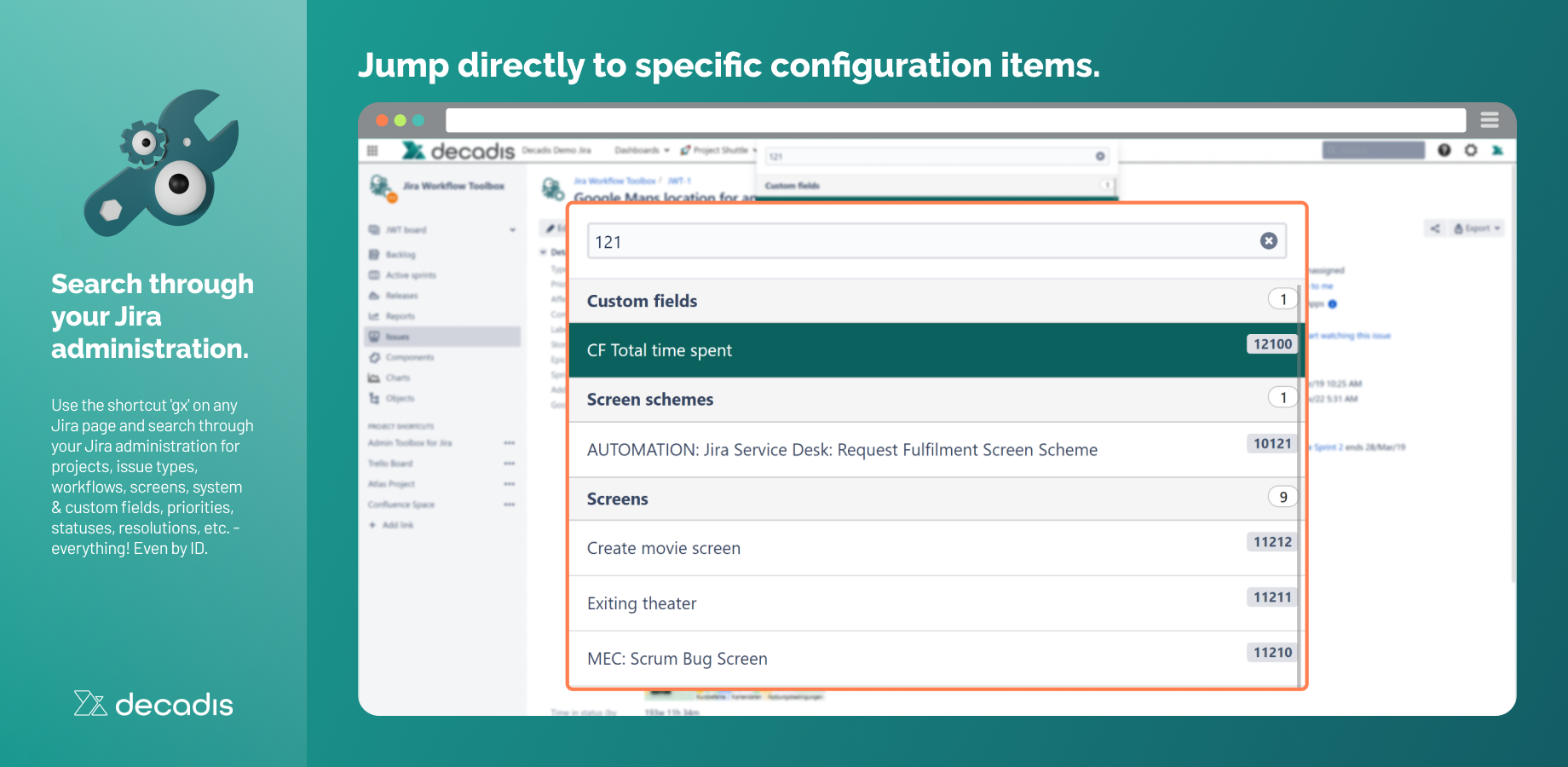Click the help question mark icon
Image resolution: width=1568 pixels, height=767 pixels.
pos(1444,150)
